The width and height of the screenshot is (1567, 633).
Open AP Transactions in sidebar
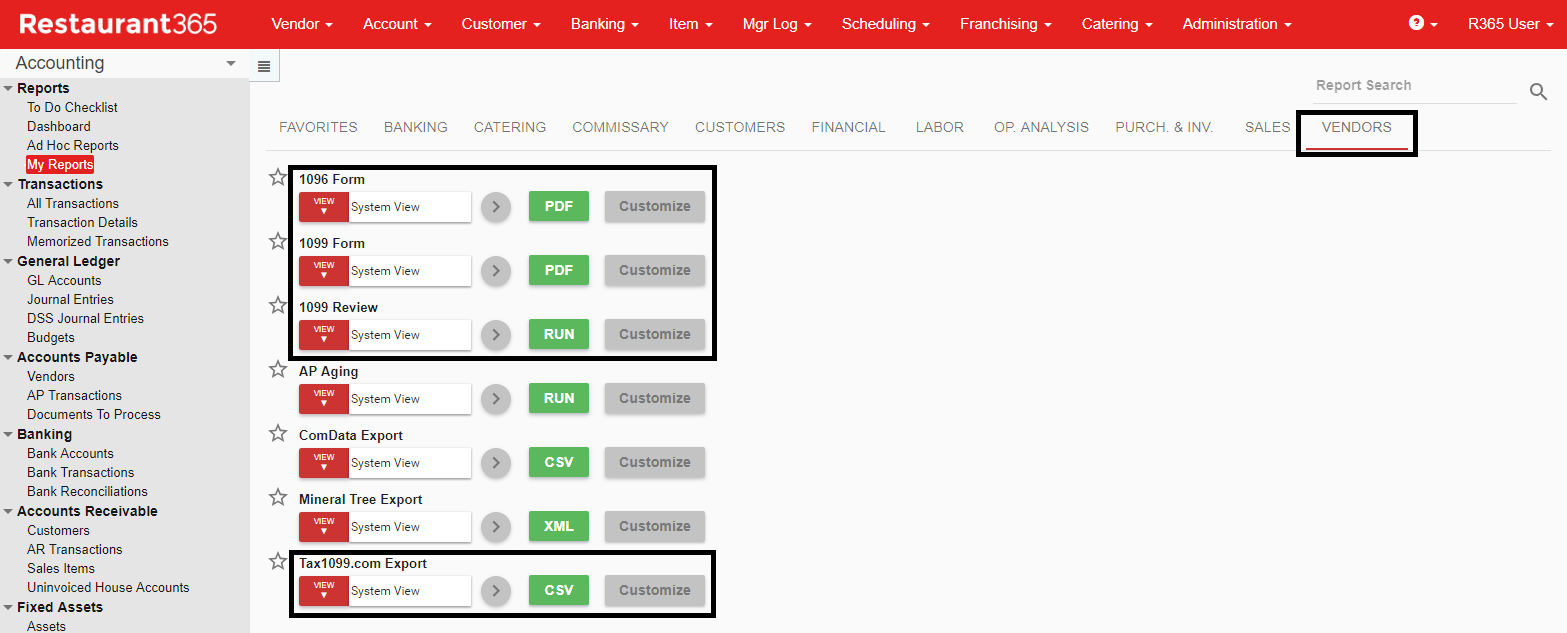click(x=74, y=395)
